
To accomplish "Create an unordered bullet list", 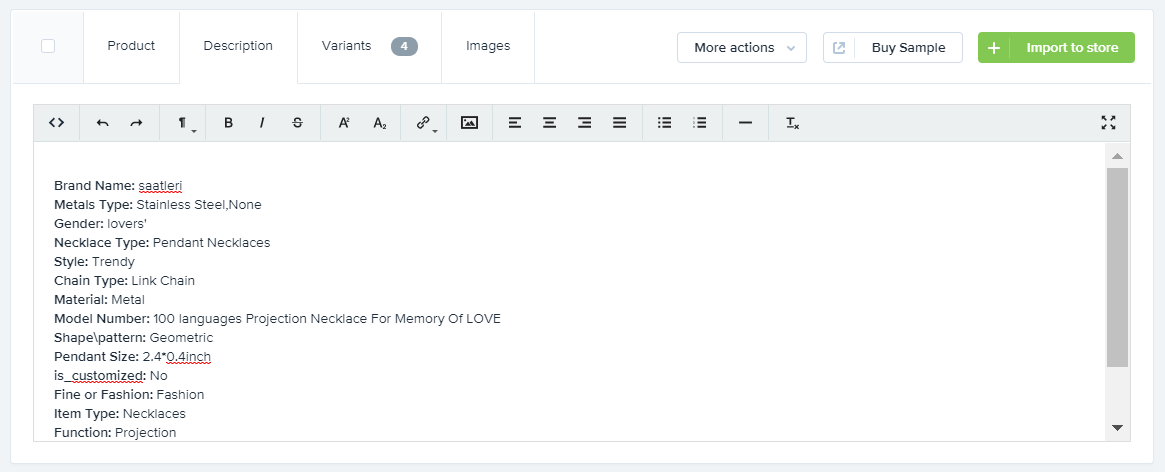I will tap(664, 123).
